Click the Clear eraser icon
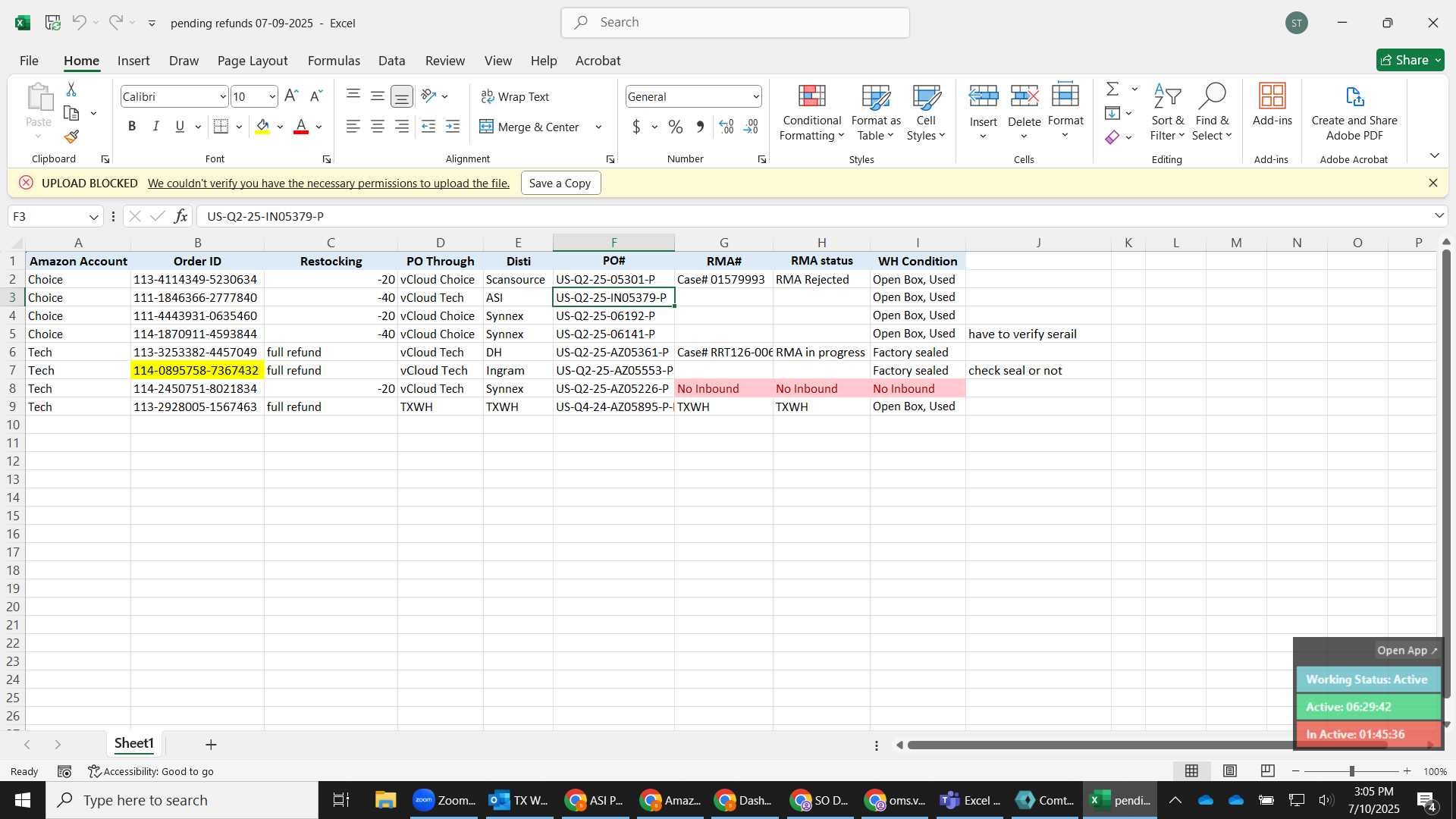 point(1112,137)
